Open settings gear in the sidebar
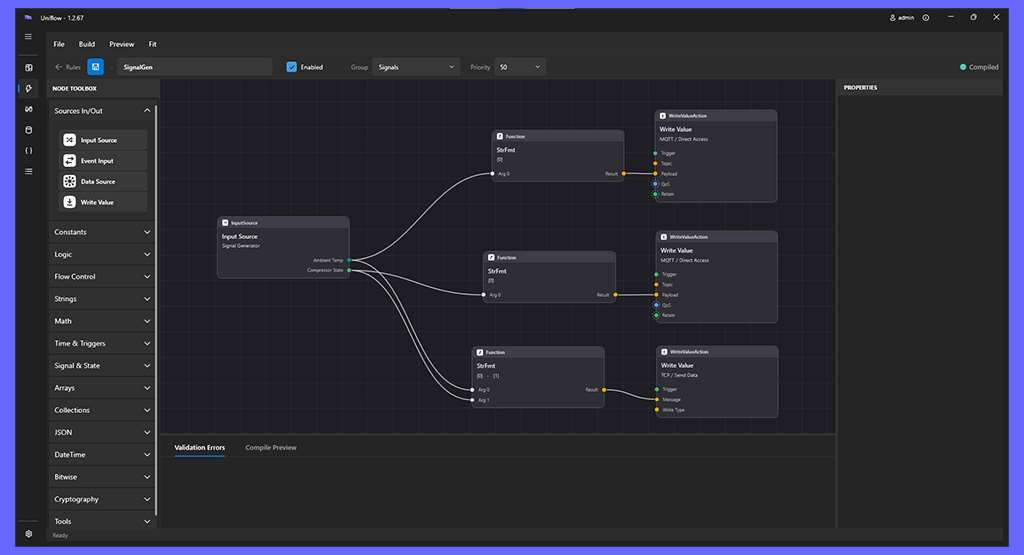The height and width of the screenshot is (555, 1024). point(29,533)
